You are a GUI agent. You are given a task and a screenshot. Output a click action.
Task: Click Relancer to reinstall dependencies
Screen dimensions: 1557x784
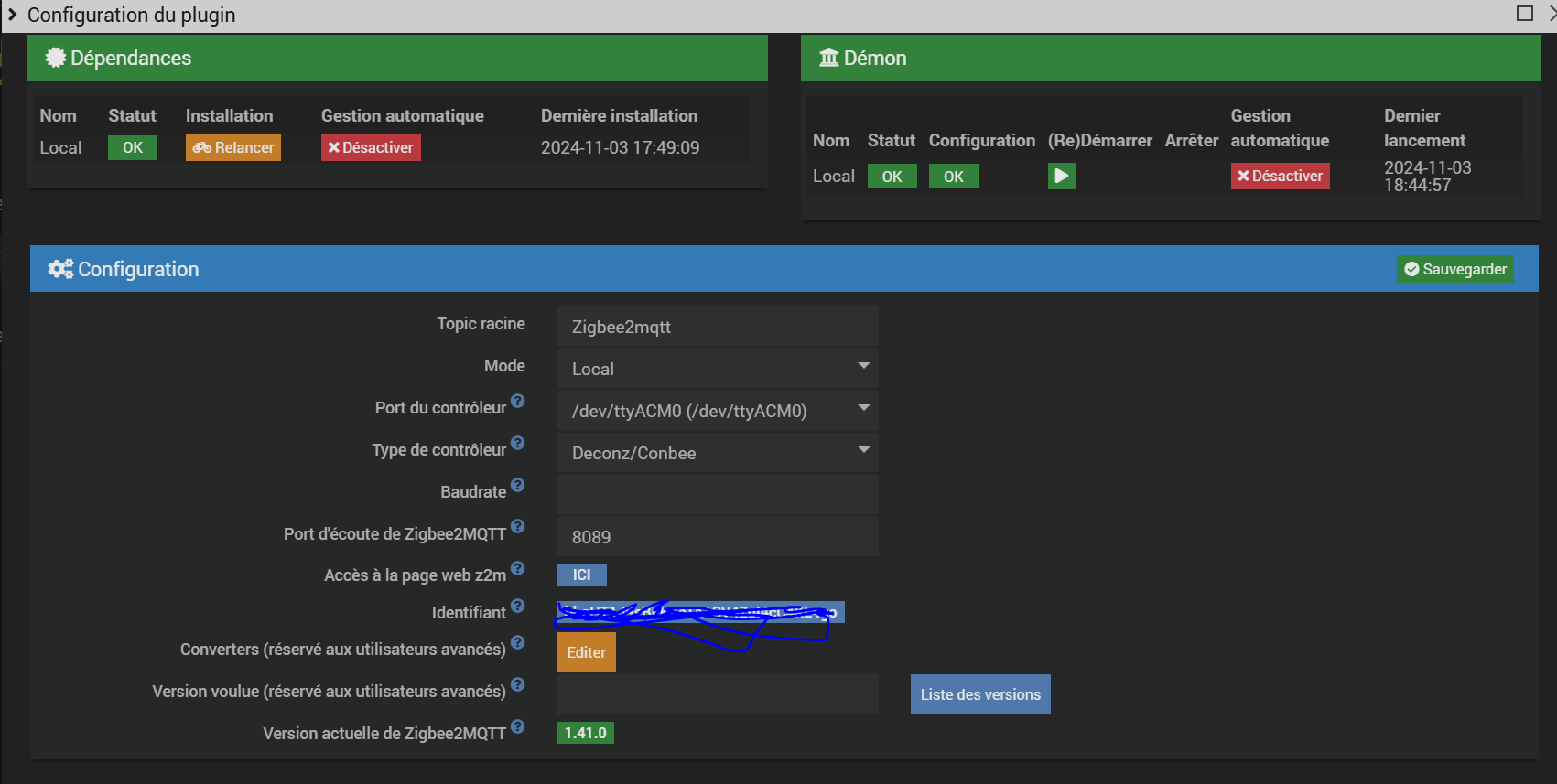pos(233,148)
